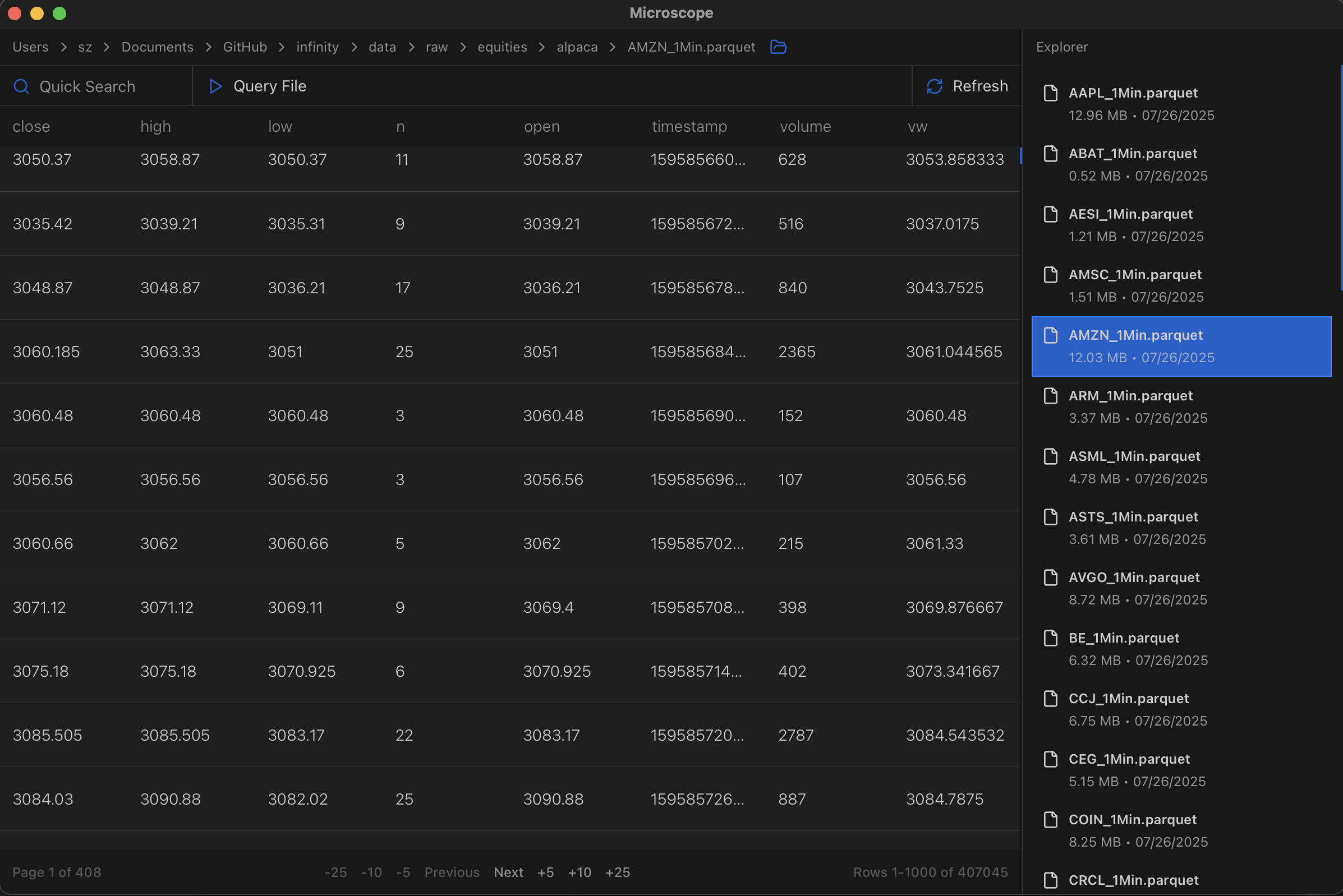Click the low column header

[280, 126]
